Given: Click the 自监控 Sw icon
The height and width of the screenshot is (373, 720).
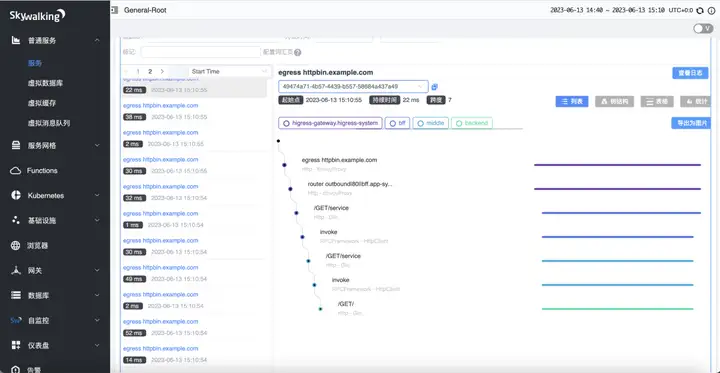Looking at the screenshot, I should tap(16, 320).
